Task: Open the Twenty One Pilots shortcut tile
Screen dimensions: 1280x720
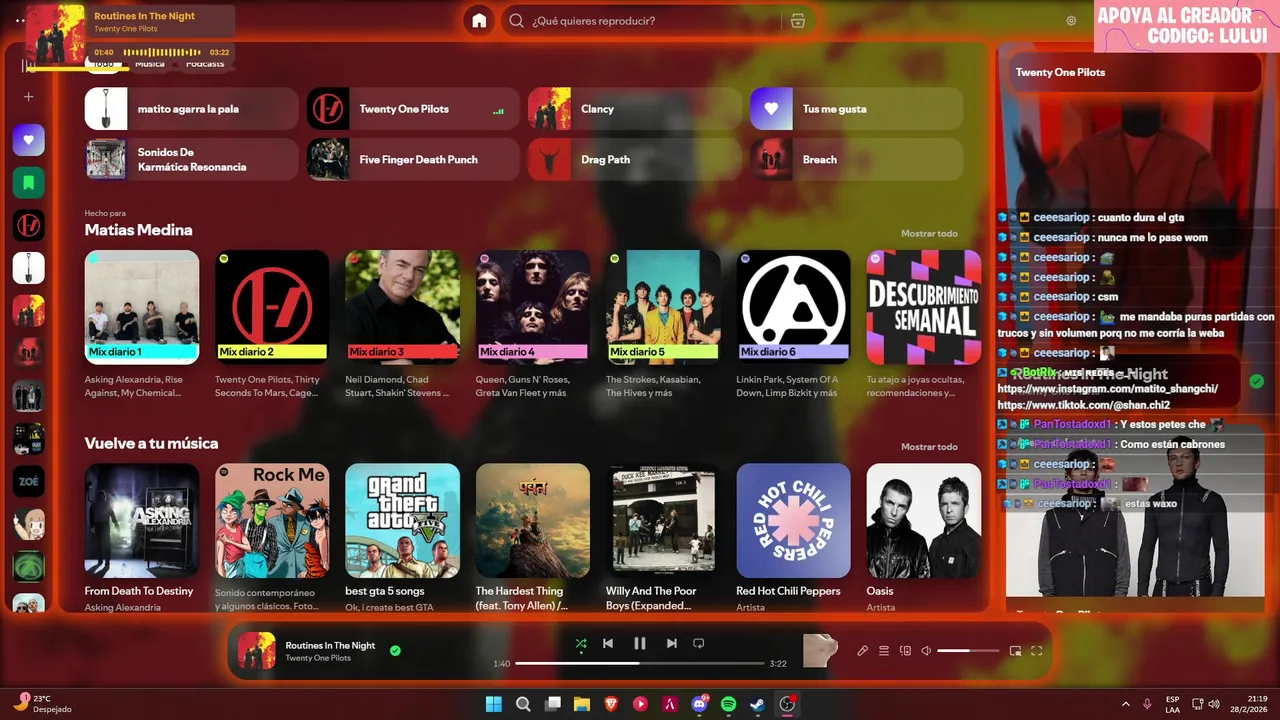Action: (x=413, y=109)
